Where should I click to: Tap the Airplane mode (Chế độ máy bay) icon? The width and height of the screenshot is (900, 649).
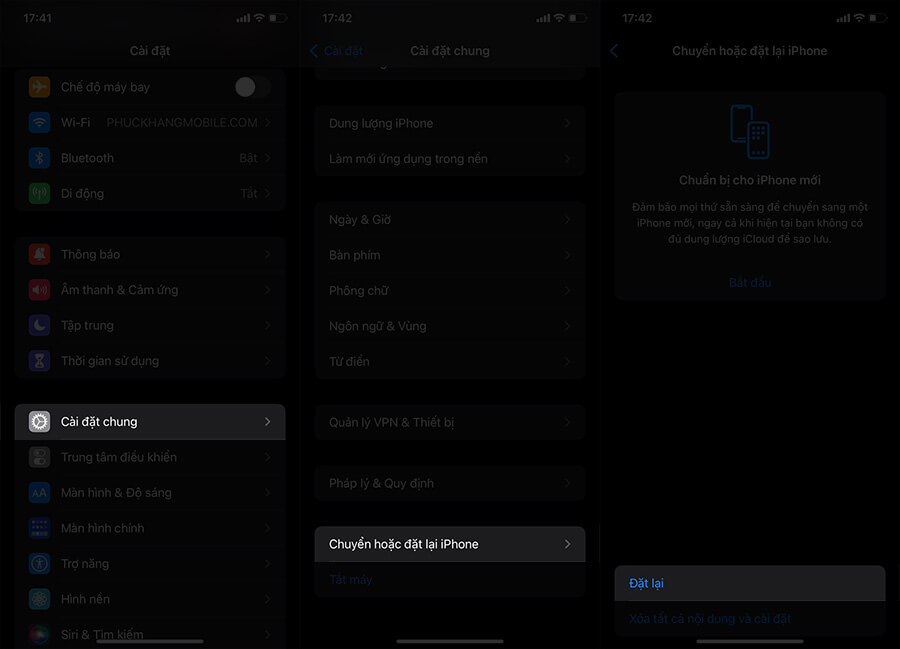(40, 87)
